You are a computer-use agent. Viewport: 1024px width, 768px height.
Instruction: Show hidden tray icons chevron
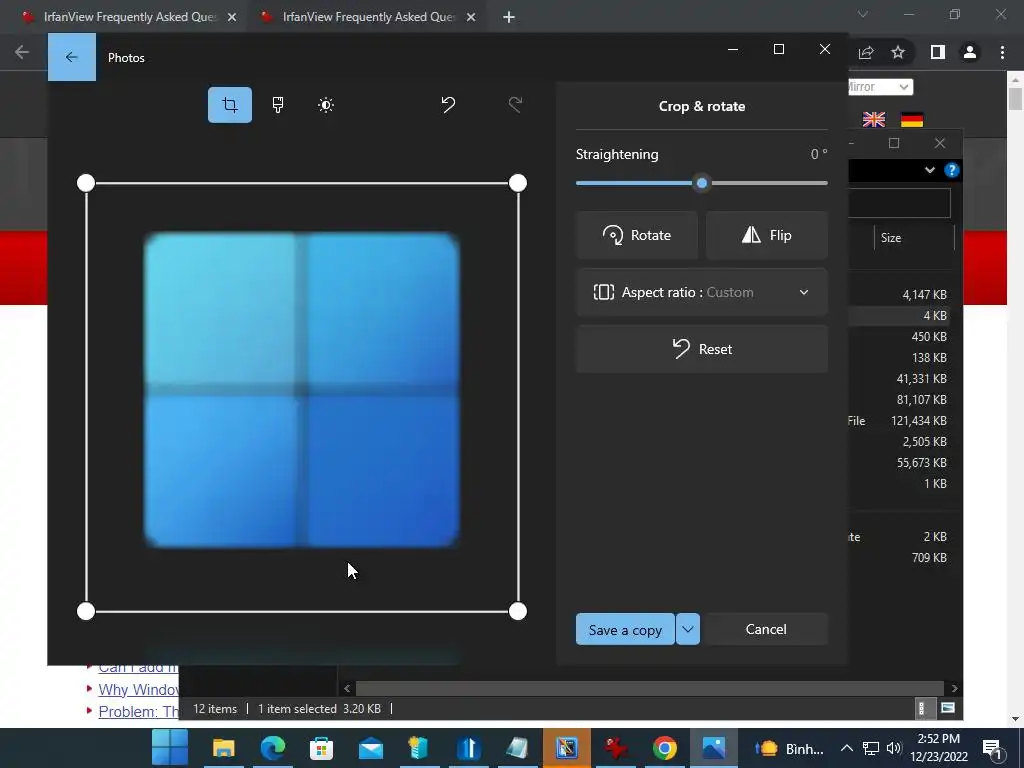click(x=846, y=748)
